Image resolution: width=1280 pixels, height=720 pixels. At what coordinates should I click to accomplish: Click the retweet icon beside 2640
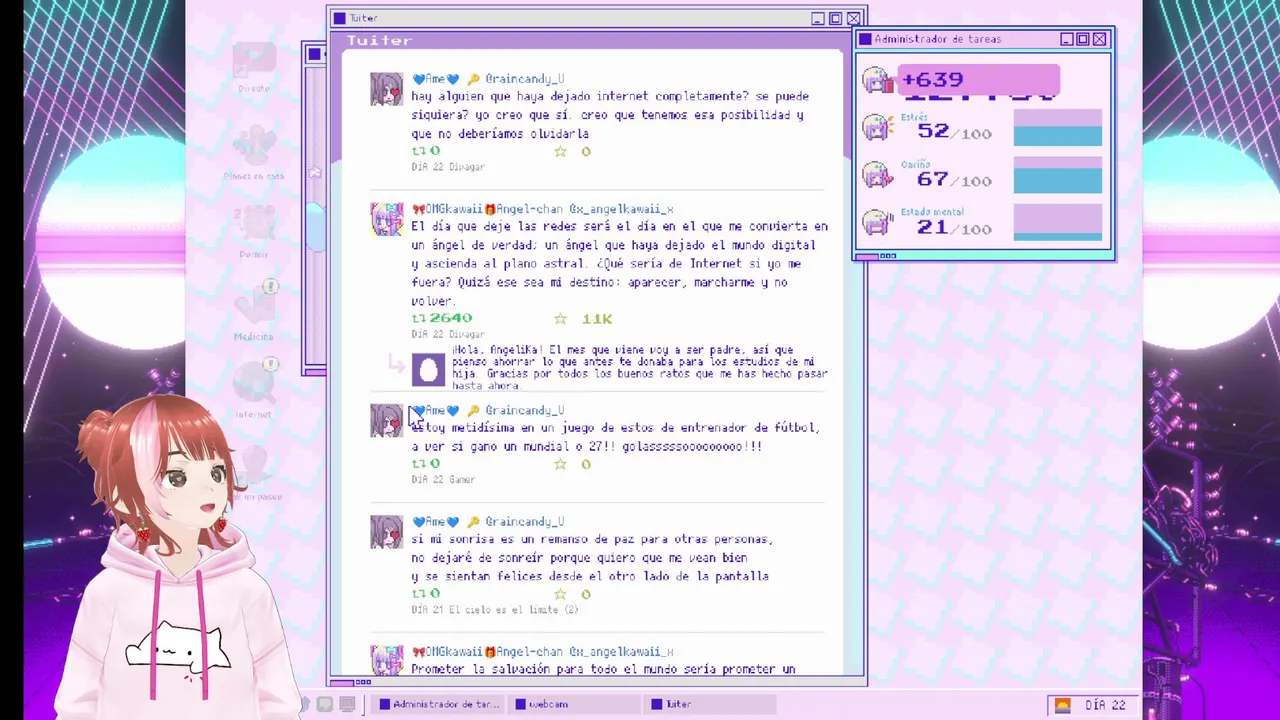[x=418, y=318]
